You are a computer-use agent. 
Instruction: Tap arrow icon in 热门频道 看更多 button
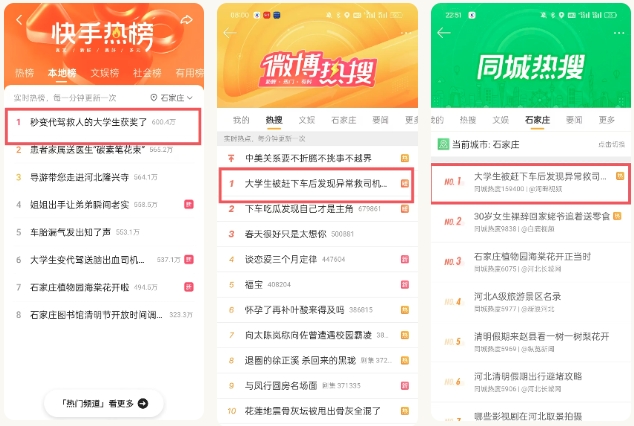tap(143, 403)
